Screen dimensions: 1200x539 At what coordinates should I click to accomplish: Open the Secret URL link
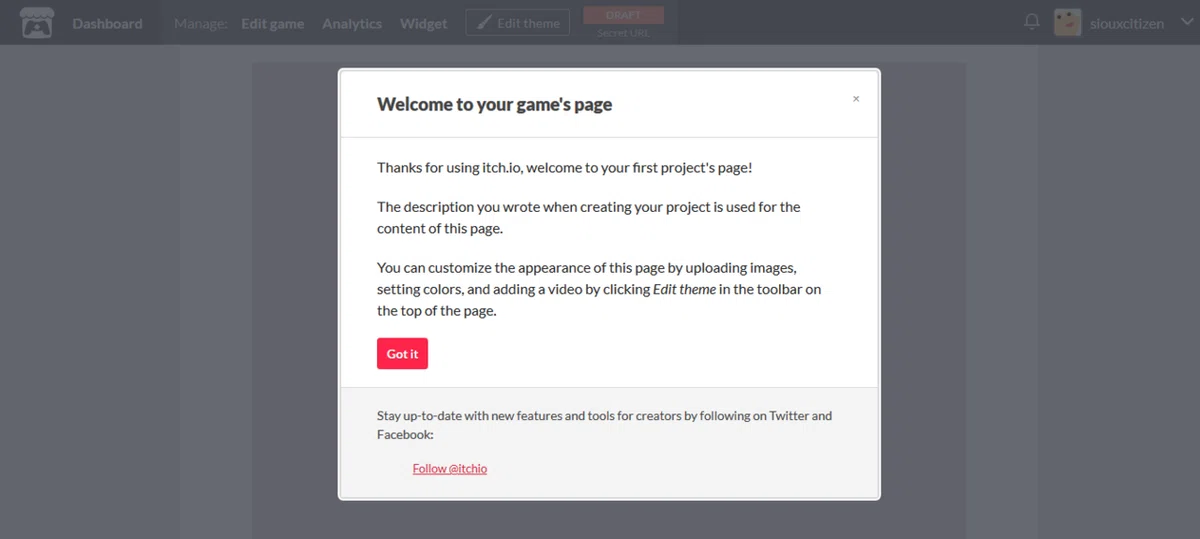[623, 33]
